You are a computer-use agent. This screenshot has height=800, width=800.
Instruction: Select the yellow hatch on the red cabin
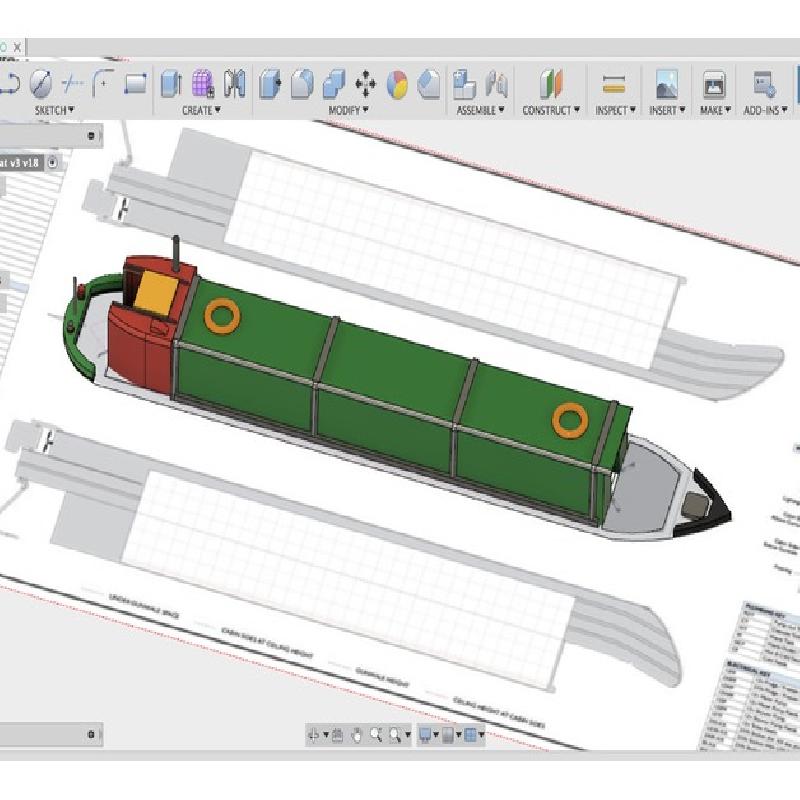click(x=157, y=293)
